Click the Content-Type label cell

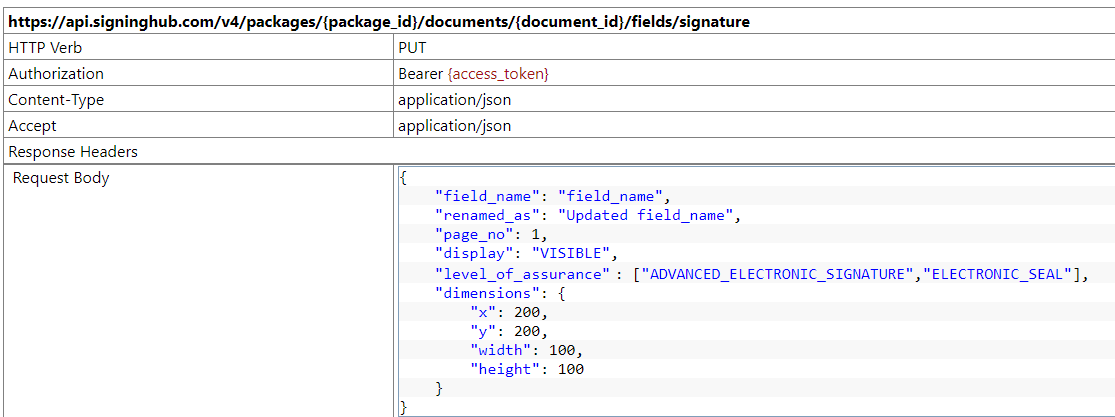coord(56,100)
